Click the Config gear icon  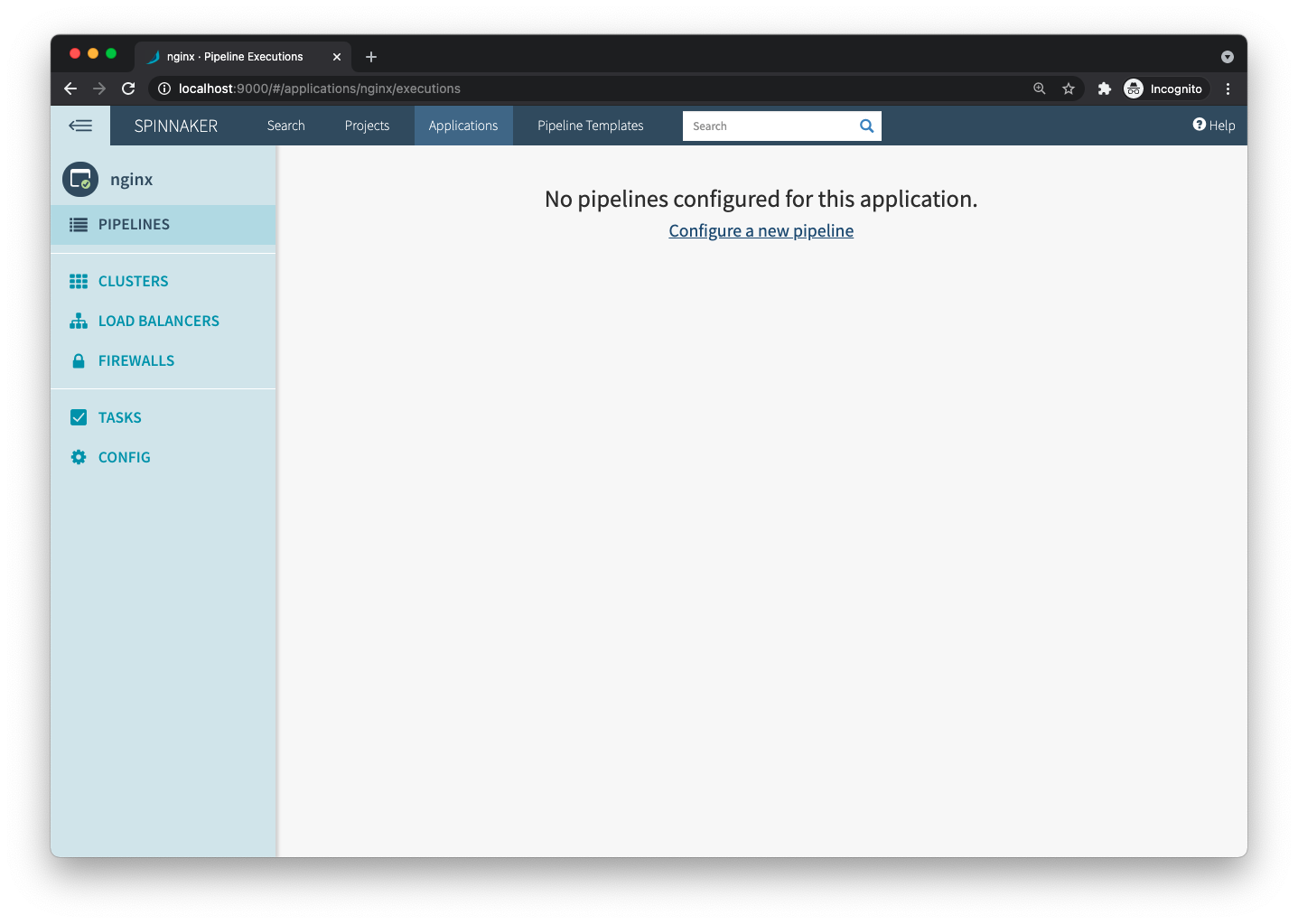click(x=79, y=457)
